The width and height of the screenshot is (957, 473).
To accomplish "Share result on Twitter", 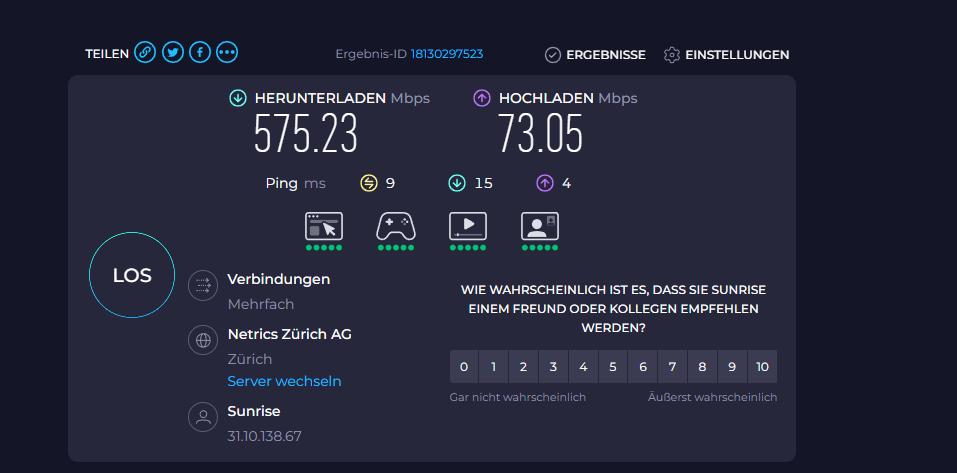I will click(173, 53).
